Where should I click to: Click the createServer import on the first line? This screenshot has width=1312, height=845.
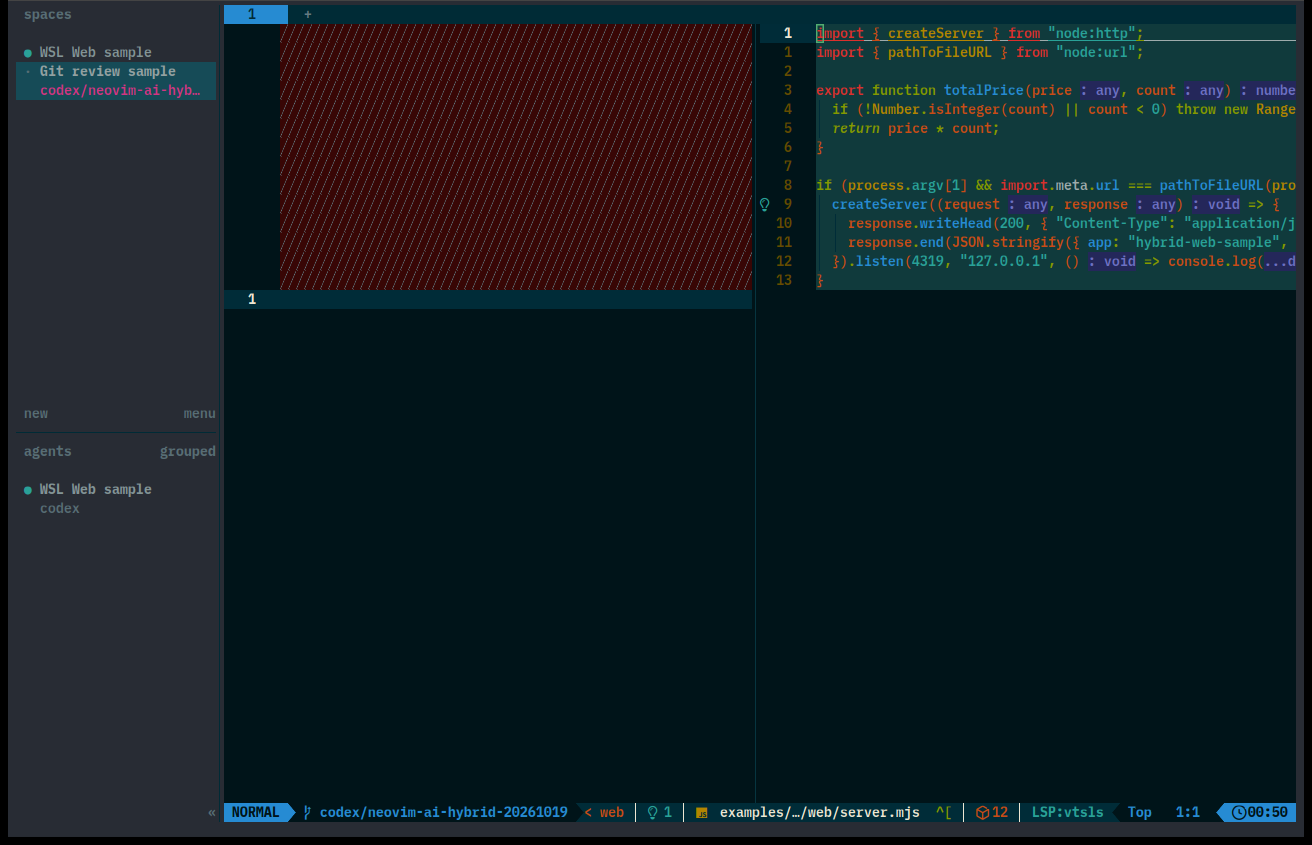pyautogui.click(x=936, y=33)
